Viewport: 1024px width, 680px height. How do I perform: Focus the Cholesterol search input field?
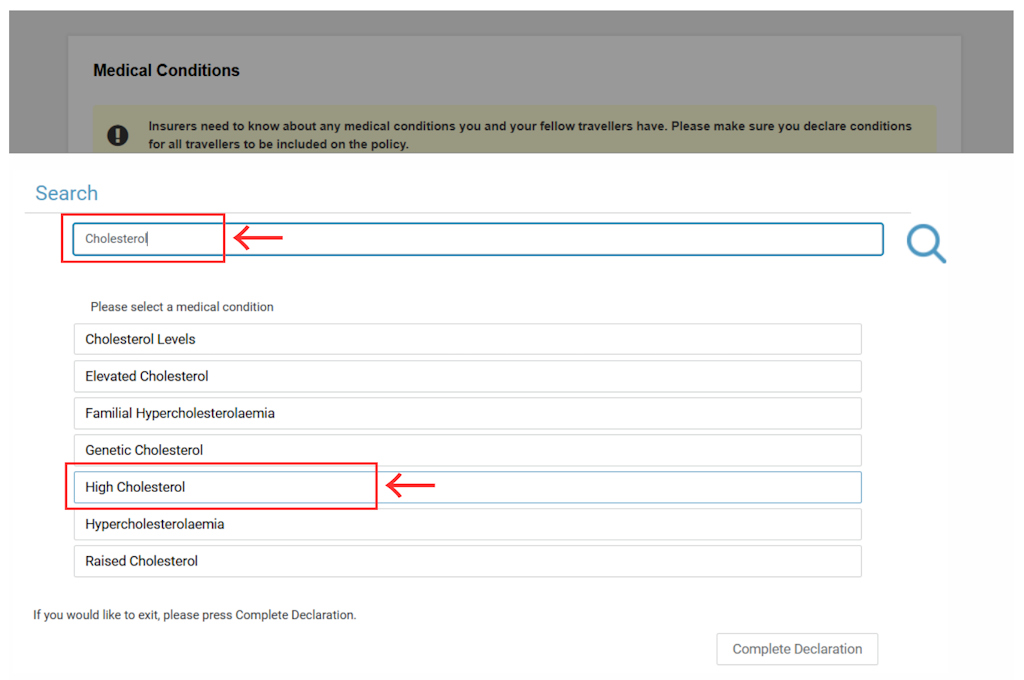(478, 239)
